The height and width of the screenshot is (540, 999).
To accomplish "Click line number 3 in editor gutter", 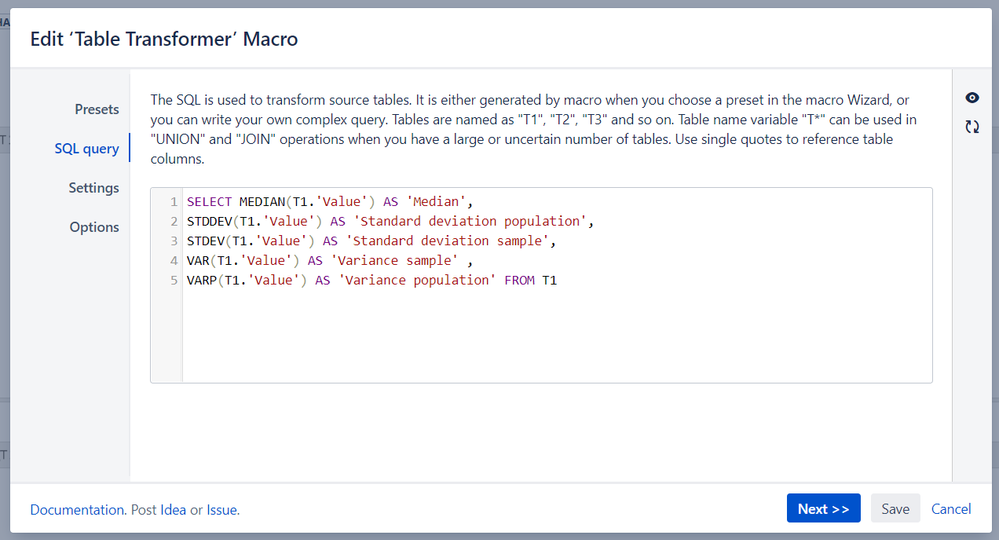I will click(174, 241).
